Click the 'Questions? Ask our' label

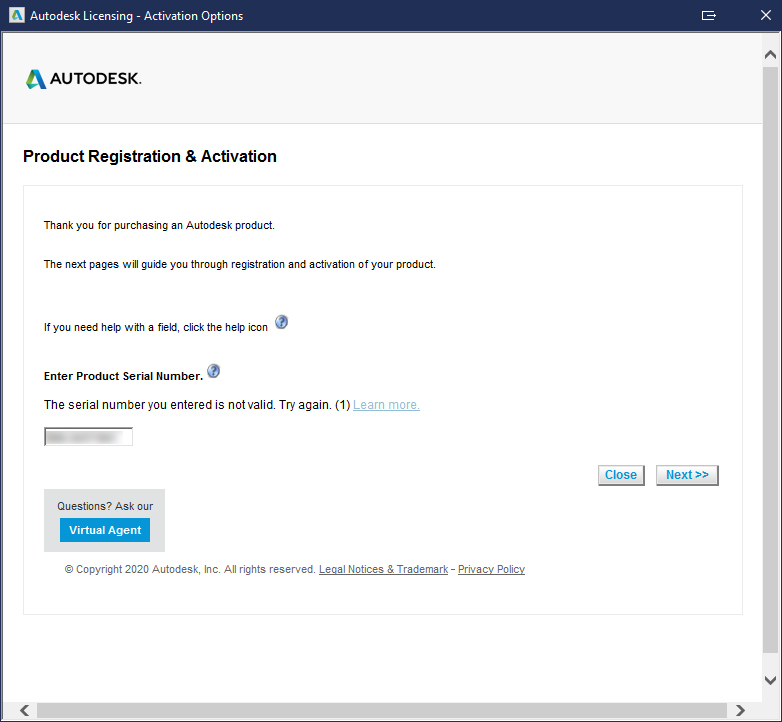coord(105,506)
